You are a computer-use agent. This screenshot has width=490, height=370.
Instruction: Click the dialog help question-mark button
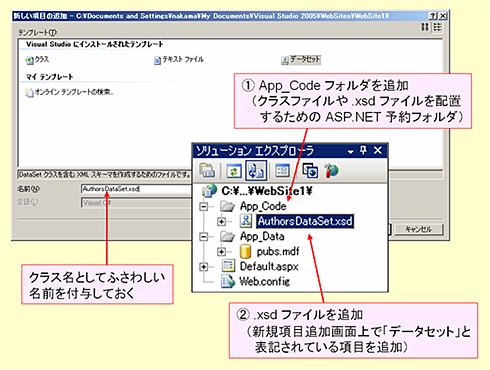pyautogui.click(x=433, y=16)
